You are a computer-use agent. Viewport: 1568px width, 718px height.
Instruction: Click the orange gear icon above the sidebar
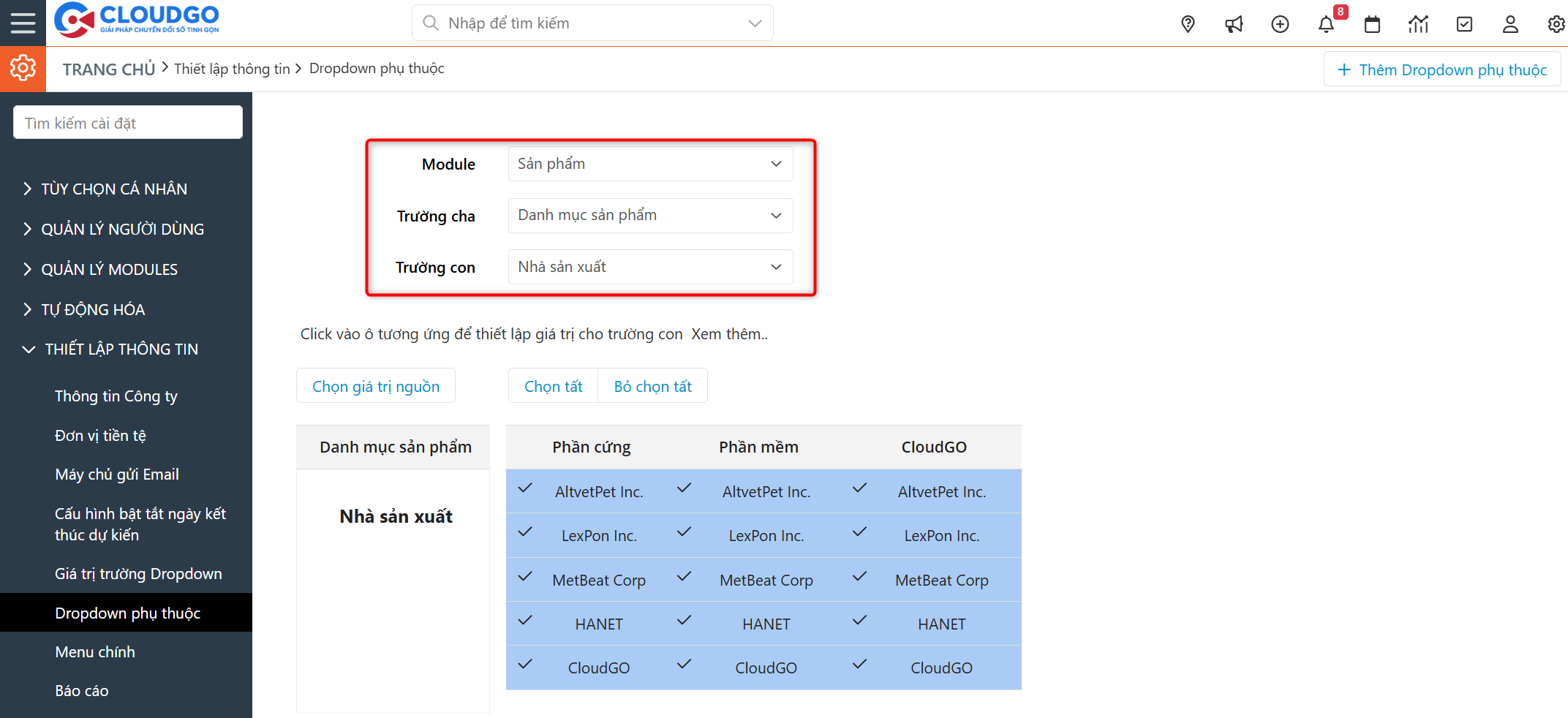pyautogui.click(x=22, y=68)
